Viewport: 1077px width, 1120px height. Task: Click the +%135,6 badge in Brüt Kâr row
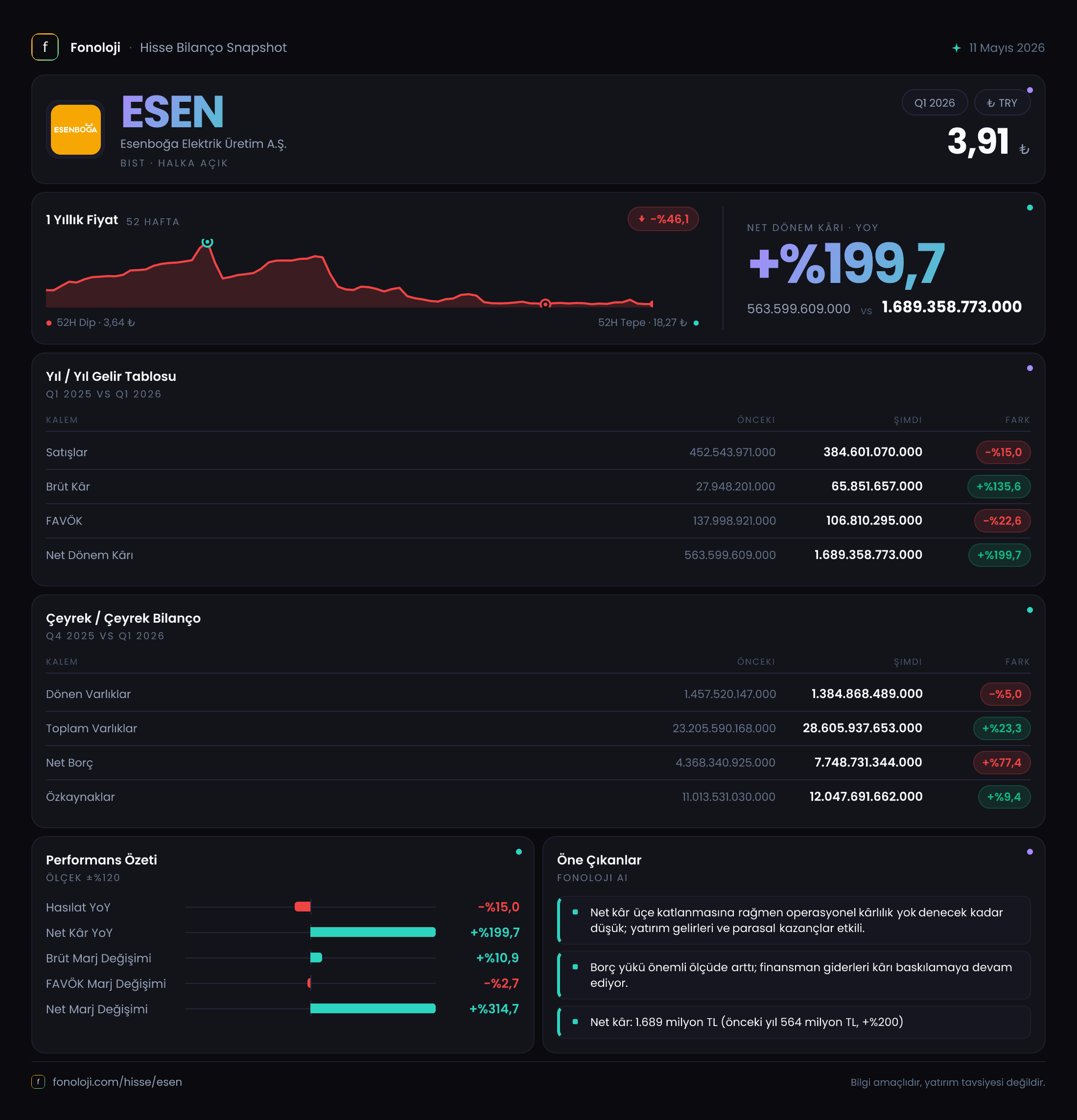point(999,486)
